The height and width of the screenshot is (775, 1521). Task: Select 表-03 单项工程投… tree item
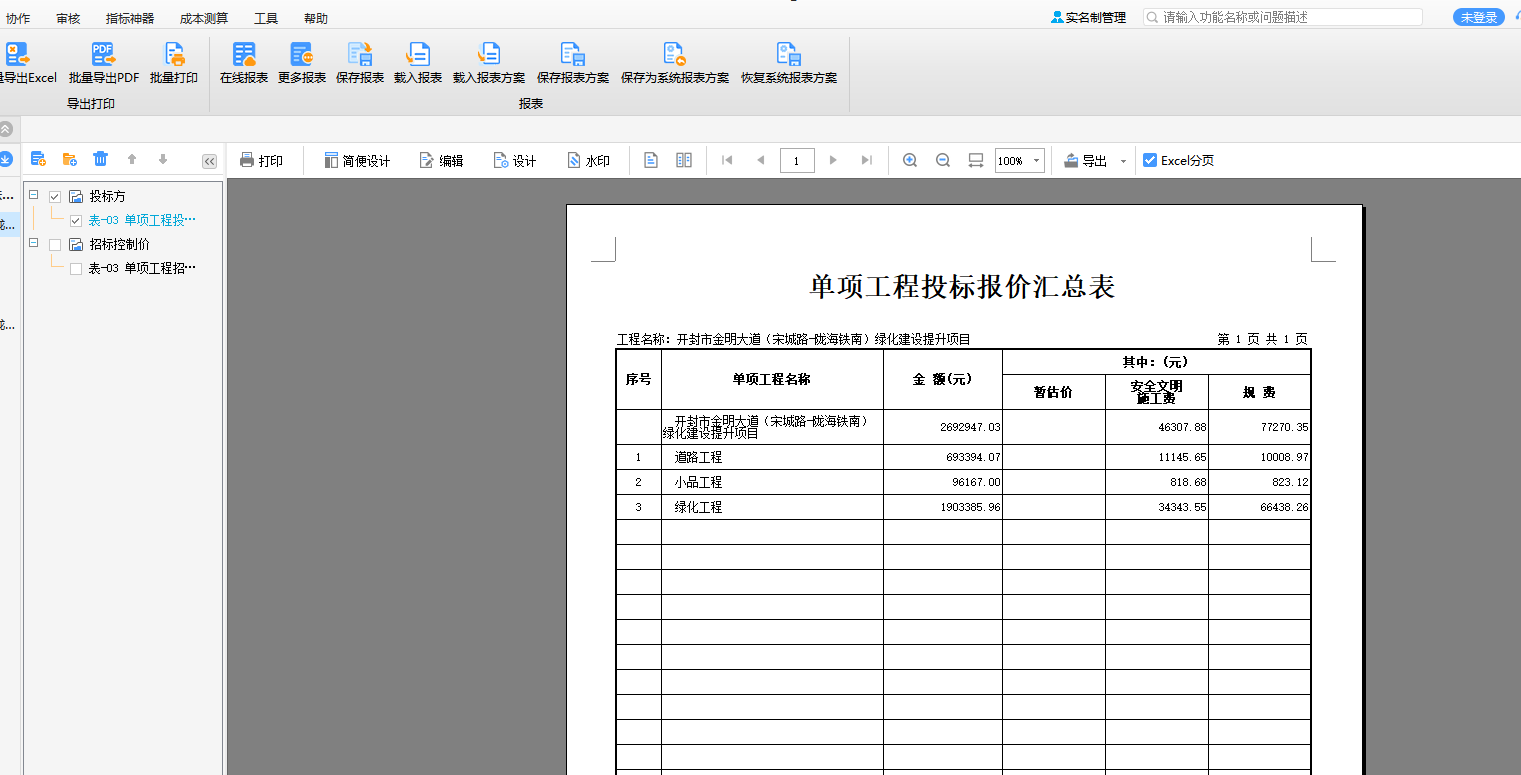142,220
